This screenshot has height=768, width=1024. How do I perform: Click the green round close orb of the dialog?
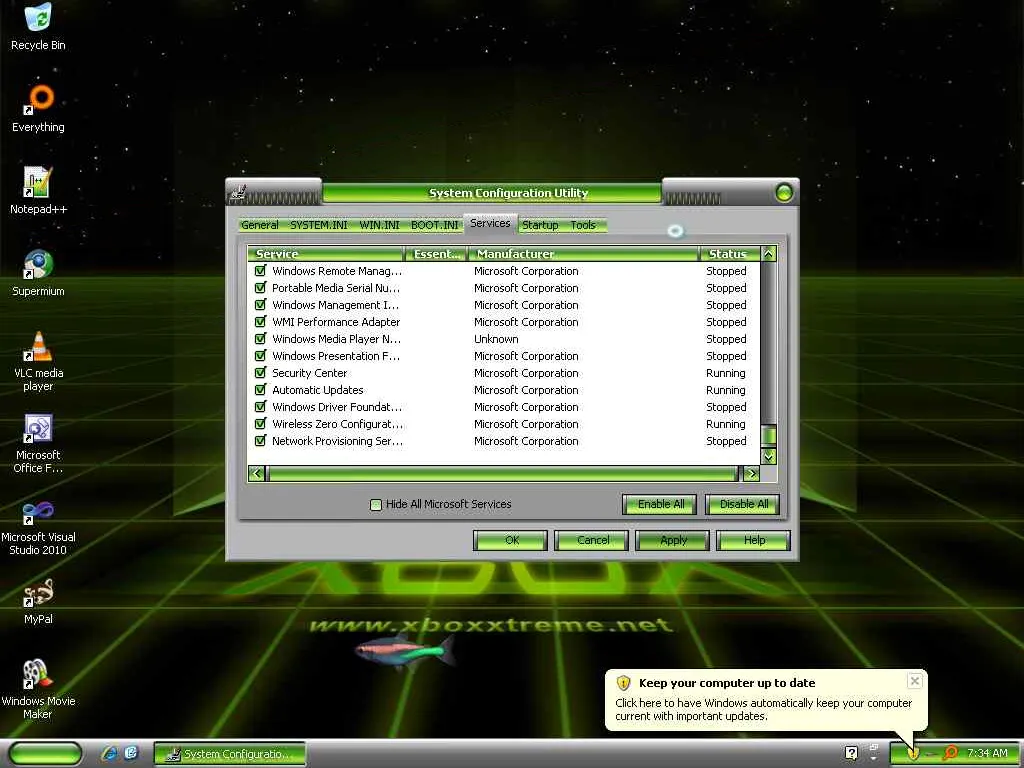click(x=784, y=193)
